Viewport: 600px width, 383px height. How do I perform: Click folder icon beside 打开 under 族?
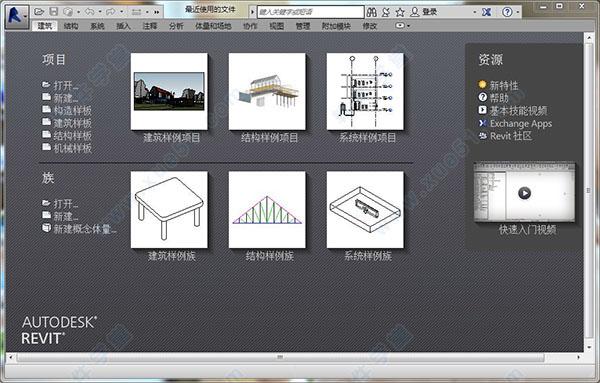tap(46, 202)
